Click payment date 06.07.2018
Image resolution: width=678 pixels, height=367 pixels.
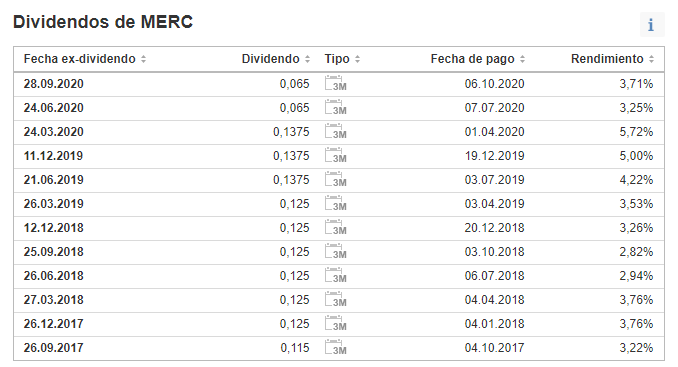[495, 276]
